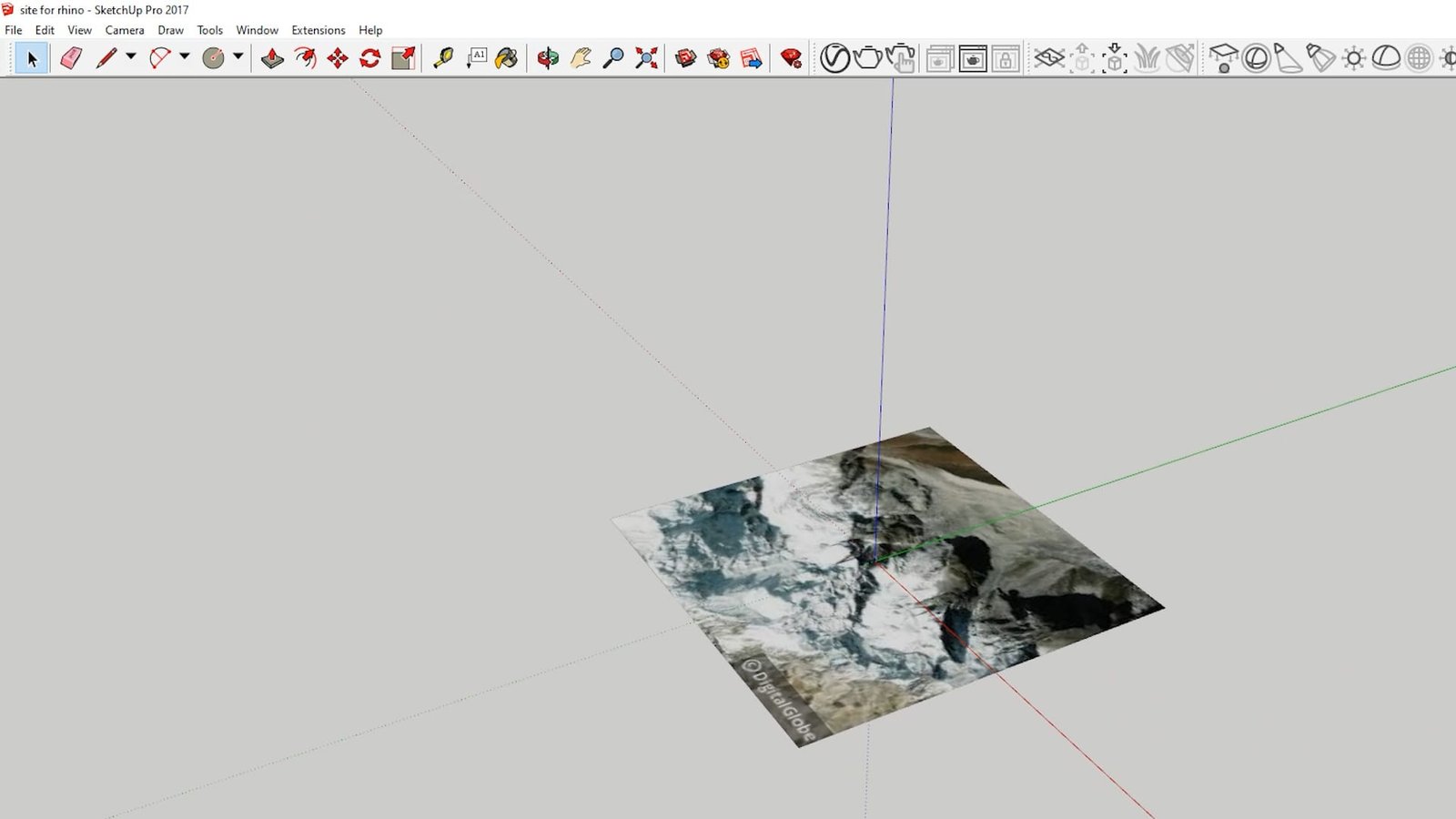Expand the Line tool dropdown arrow
The height and width of the screenshot is (819, 1456).
[x=131, y=56]
